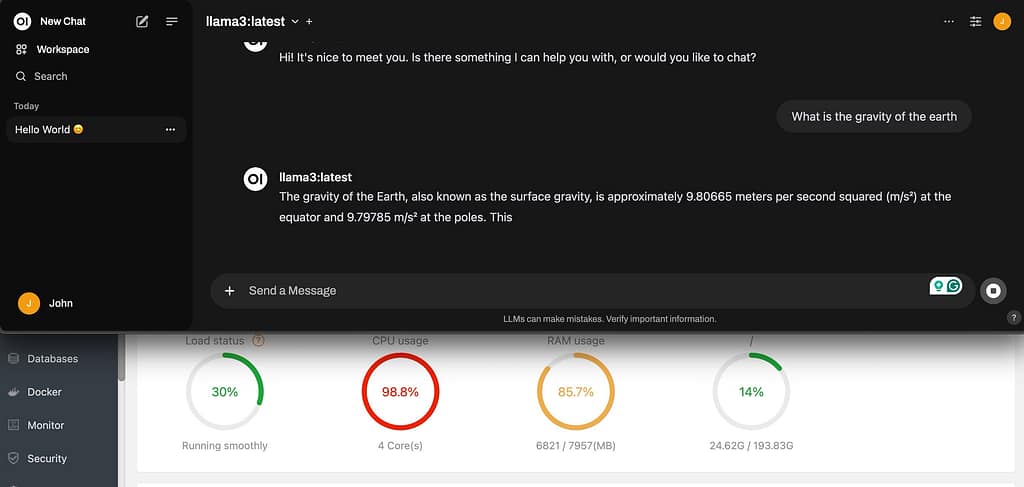Click the plus icon in the message box
Image resolution: width=1024 pixels, height=487 pixels.
(229, 291)
